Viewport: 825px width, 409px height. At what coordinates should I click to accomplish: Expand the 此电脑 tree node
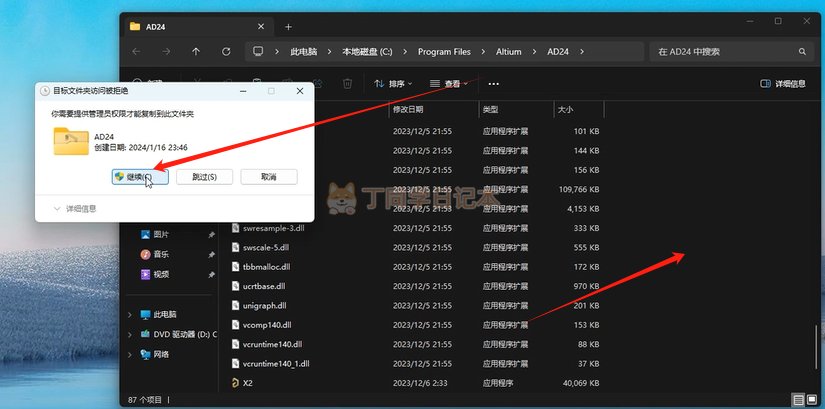click(130, 315)
